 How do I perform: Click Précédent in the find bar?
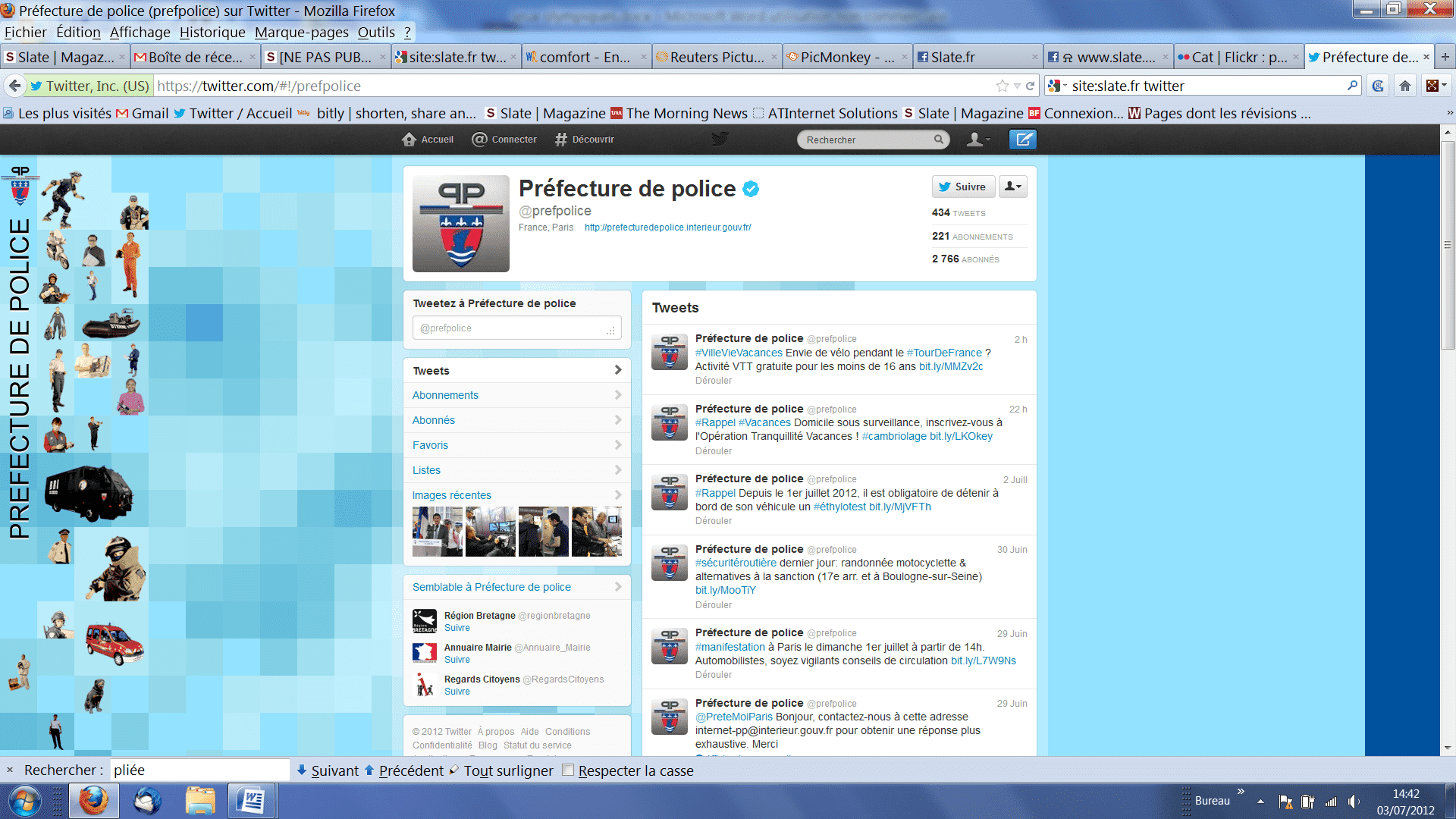click(403, 770)
